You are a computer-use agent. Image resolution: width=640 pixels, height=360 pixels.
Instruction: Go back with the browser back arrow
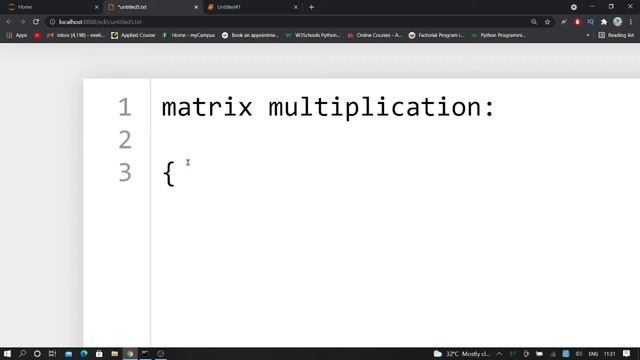tap(9, 22)
